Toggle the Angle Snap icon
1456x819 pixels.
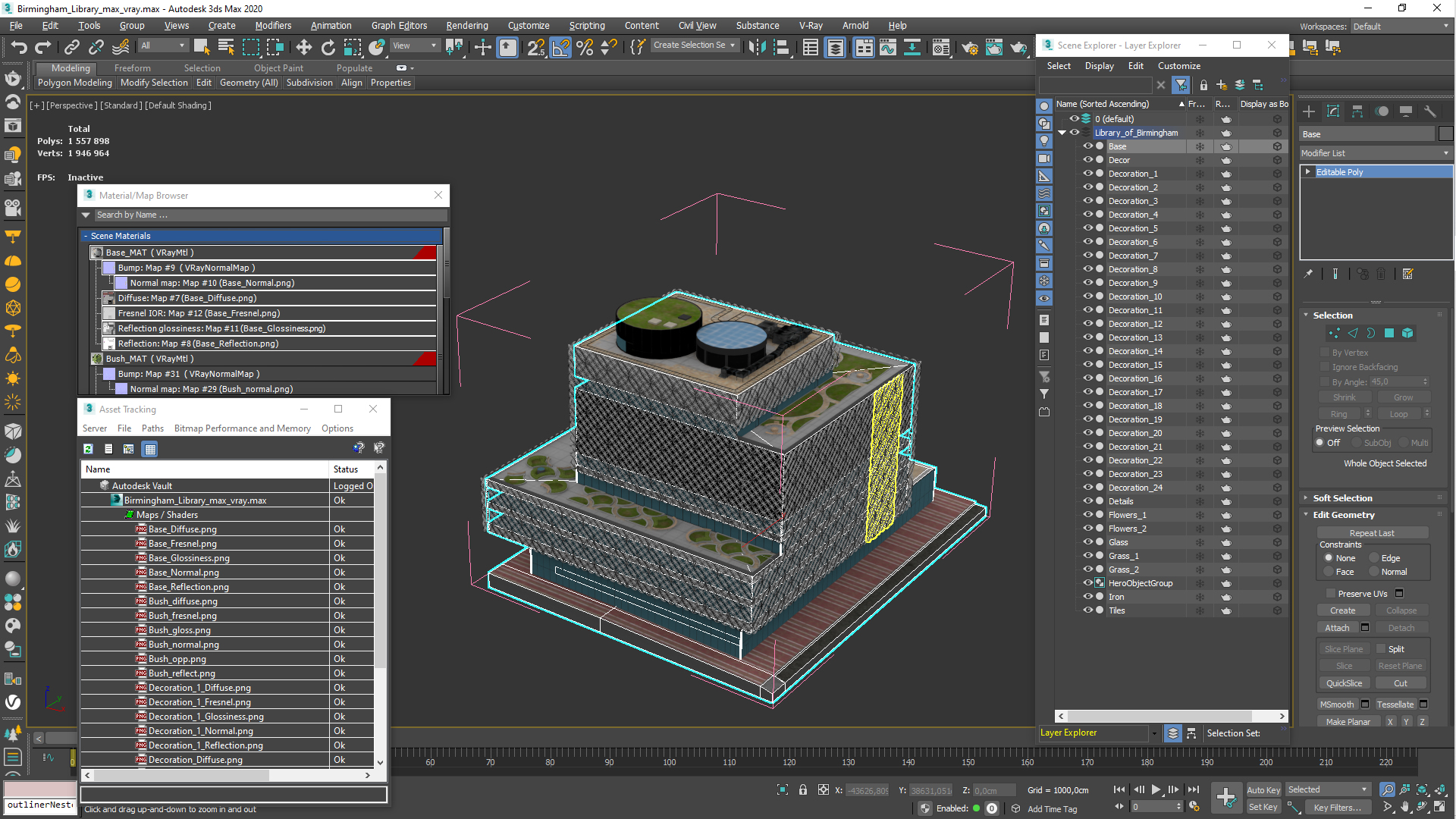(560, 48)
